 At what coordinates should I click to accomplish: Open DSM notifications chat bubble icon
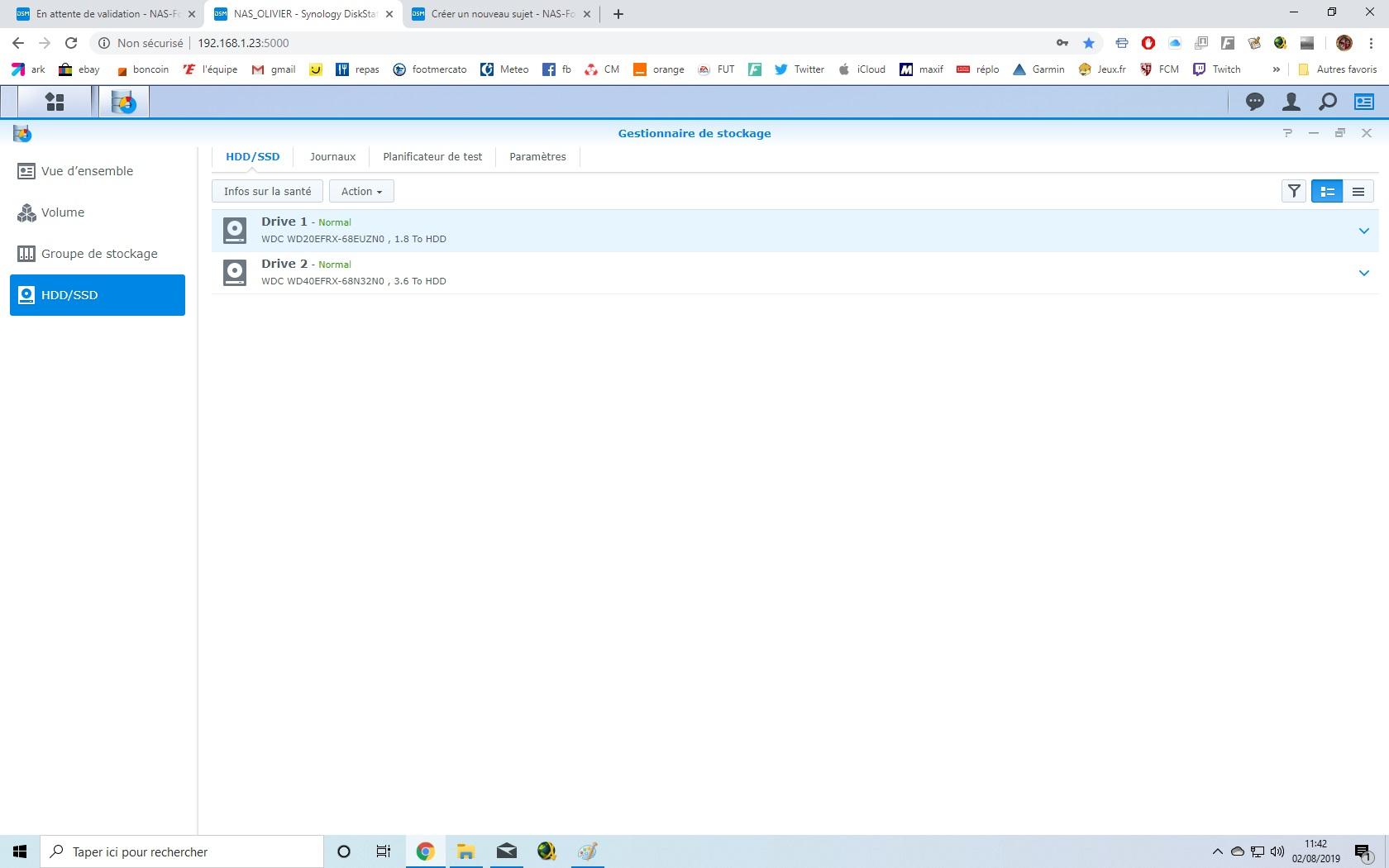tap(1254, 102)
